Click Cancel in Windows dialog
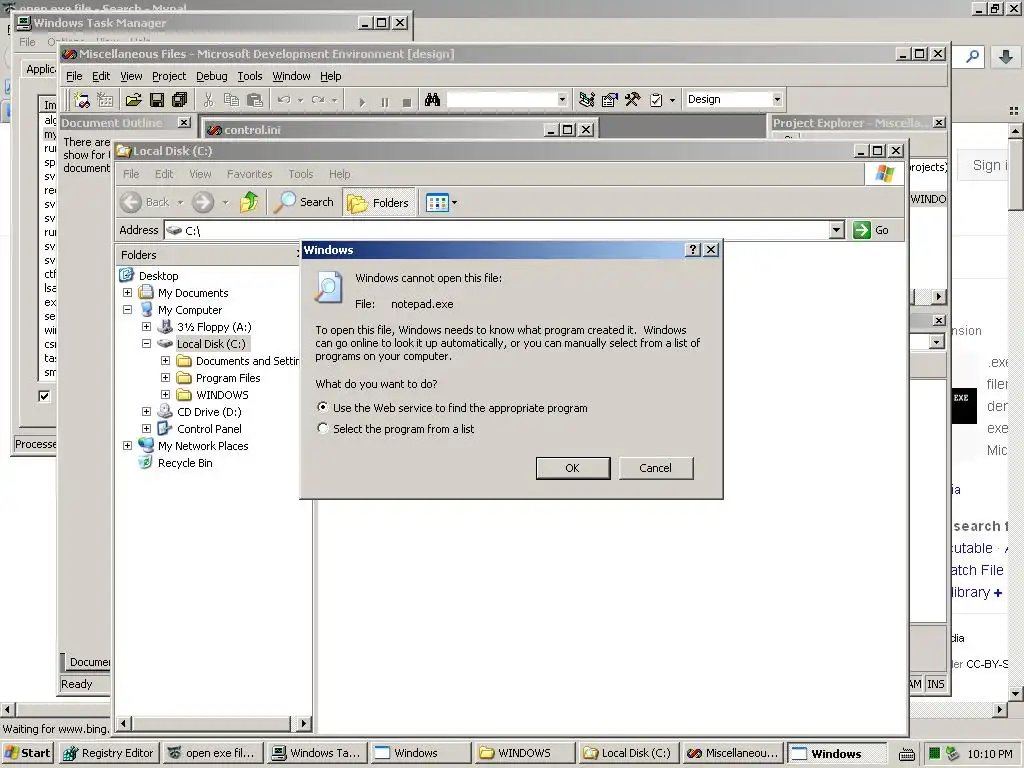This screenshot has width=1024, height=768. 656,468
